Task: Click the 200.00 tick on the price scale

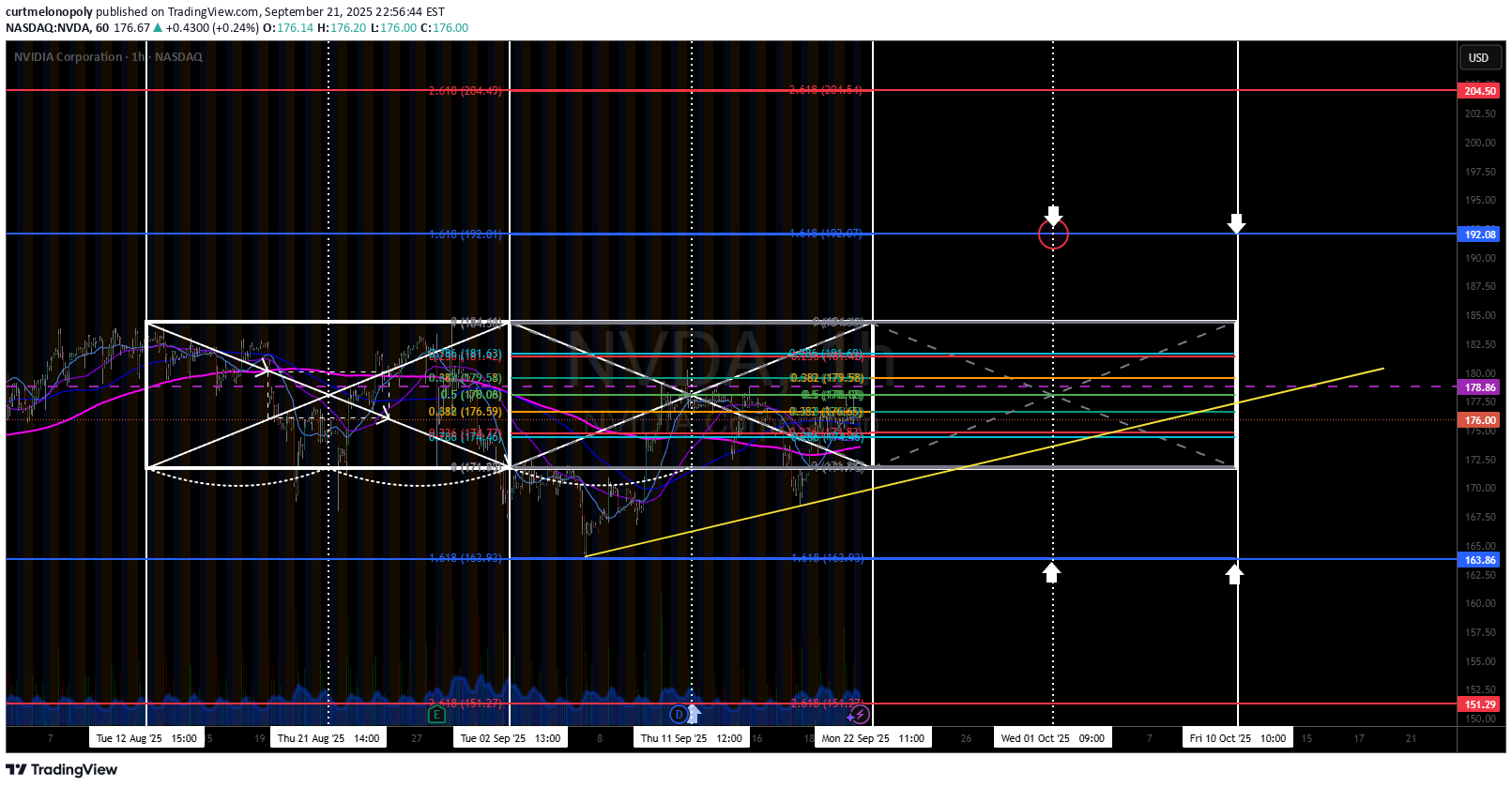Action: [1480, 143]
